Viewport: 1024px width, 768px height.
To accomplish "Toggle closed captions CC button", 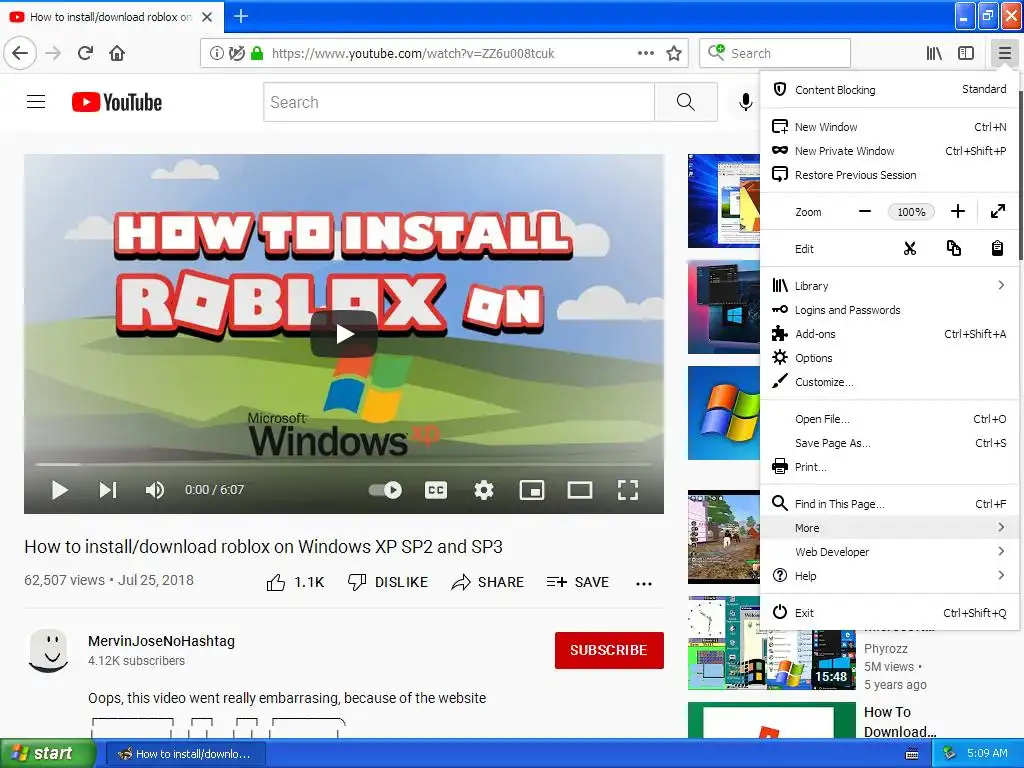I will (436, 490).
